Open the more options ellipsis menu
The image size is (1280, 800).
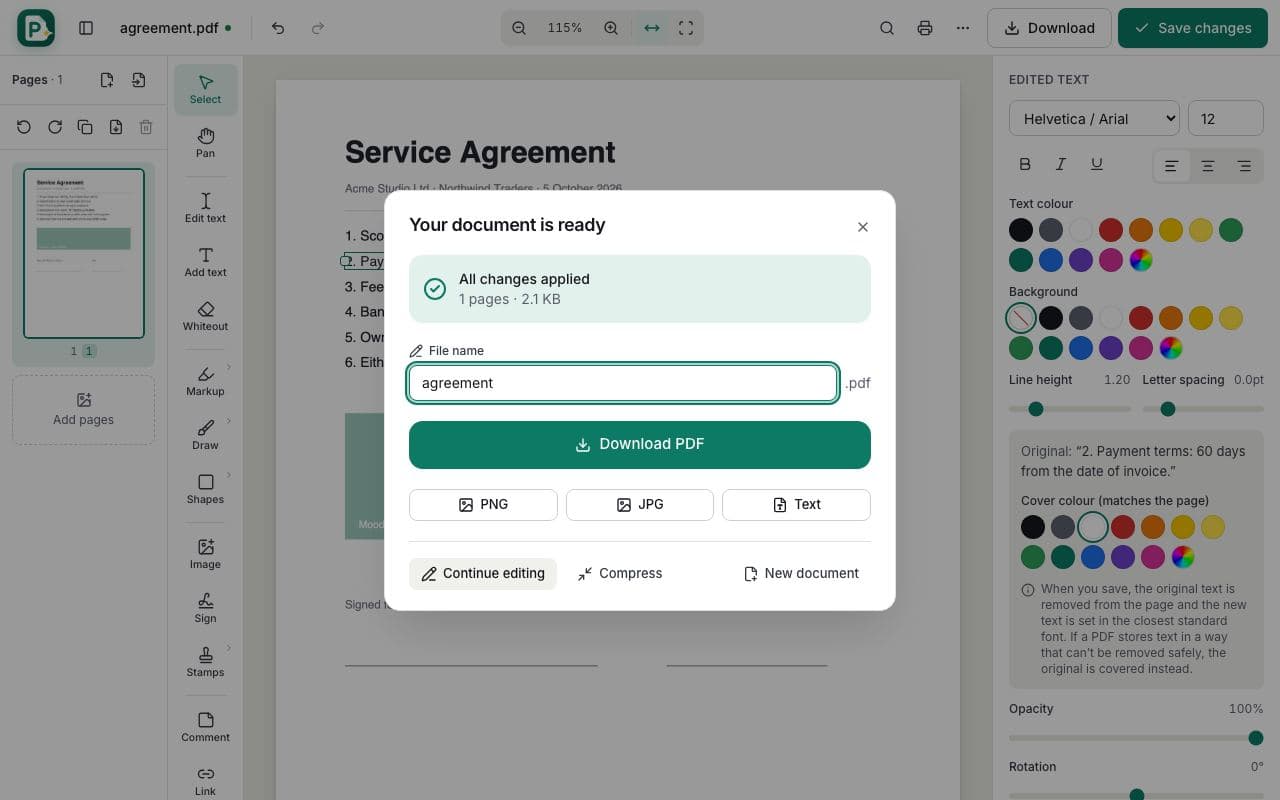point(963,28)
